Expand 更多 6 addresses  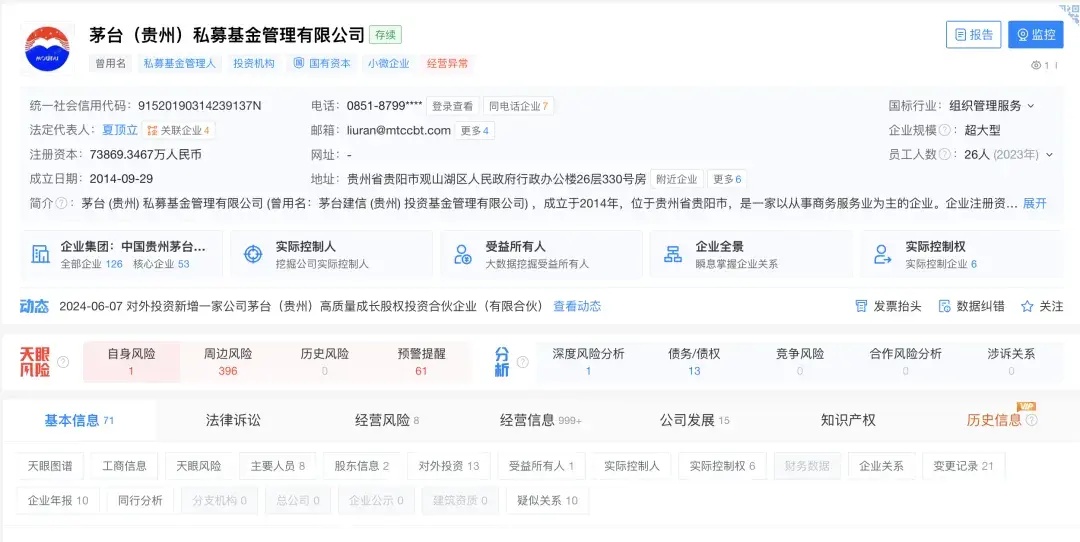(727, 179)
